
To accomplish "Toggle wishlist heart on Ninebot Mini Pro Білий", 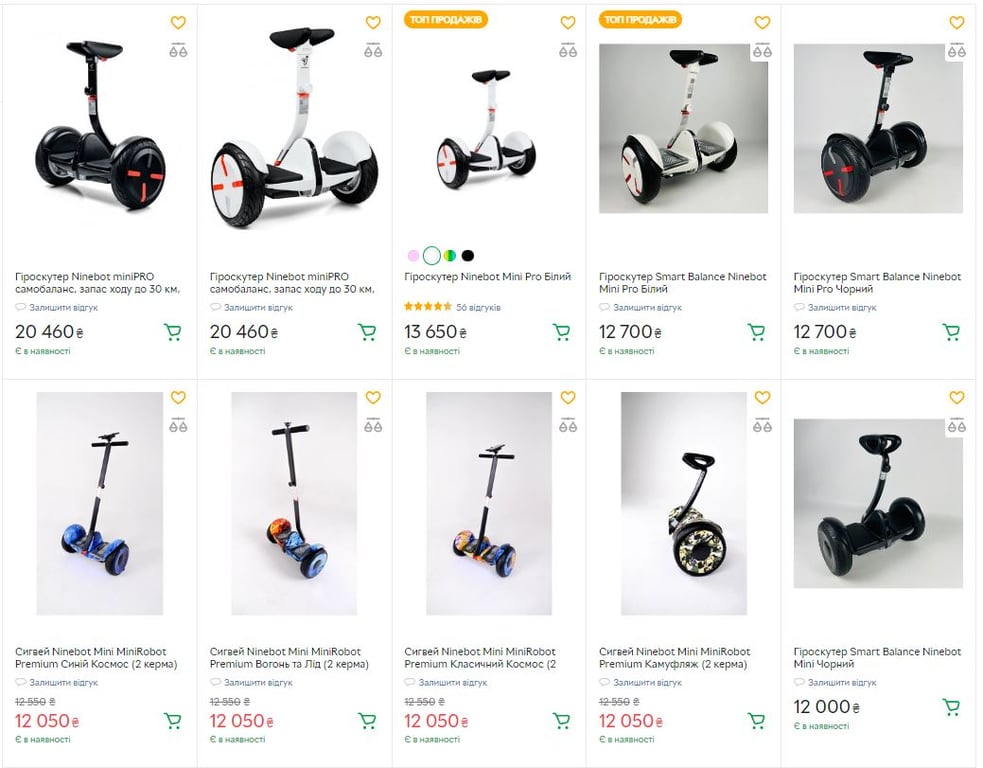I will pos(567,23).
